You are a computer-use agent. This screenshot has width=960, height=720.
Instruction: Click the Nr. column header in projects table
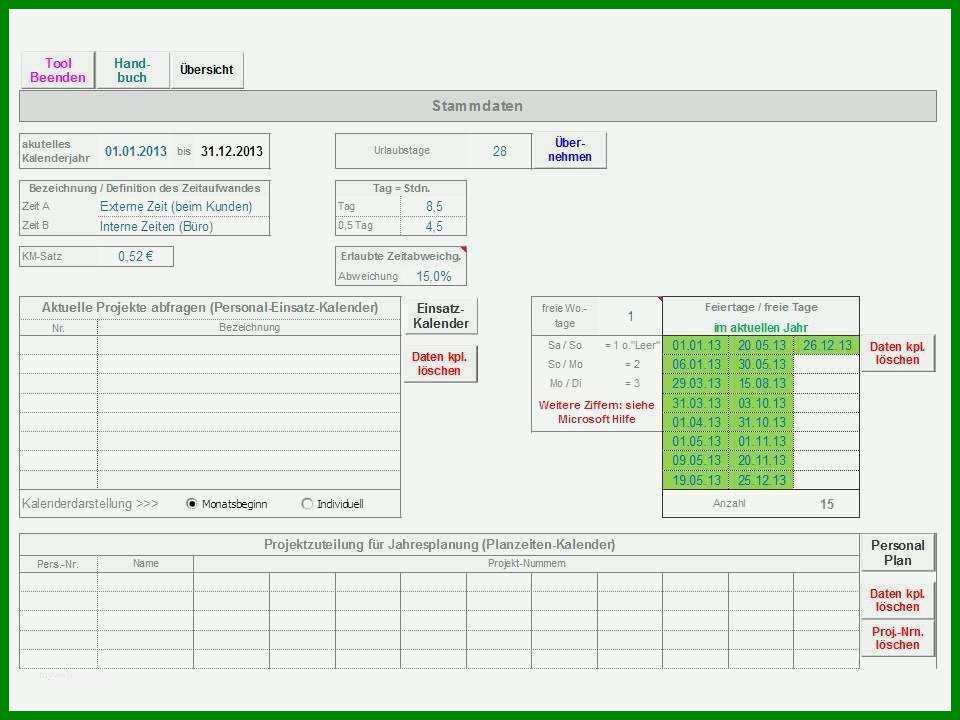coord(58,328)
